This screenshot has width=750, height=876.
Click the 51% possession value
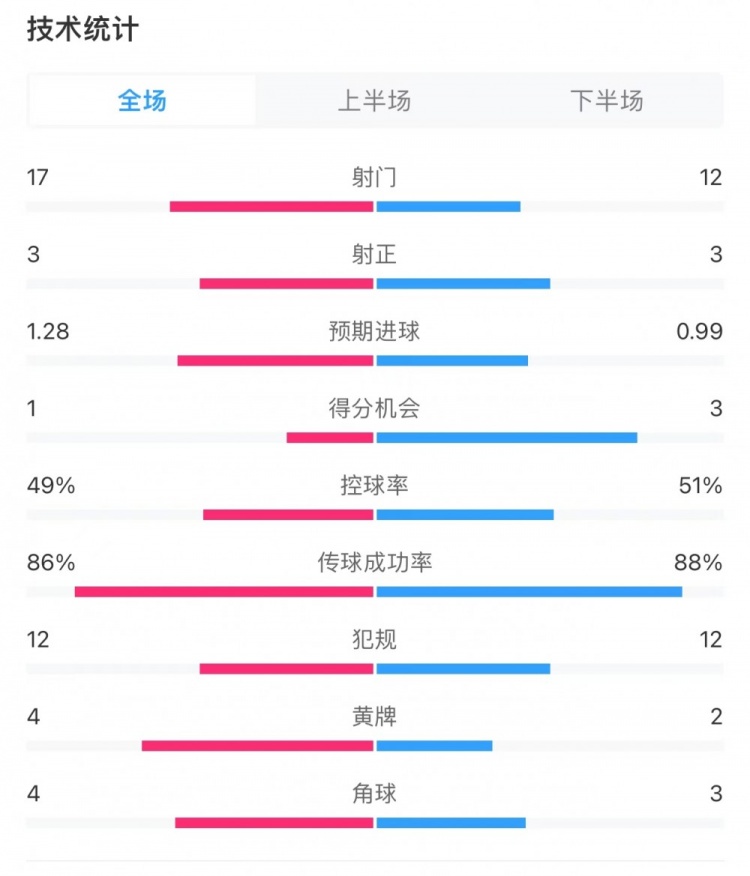click(x=699, y=486)
